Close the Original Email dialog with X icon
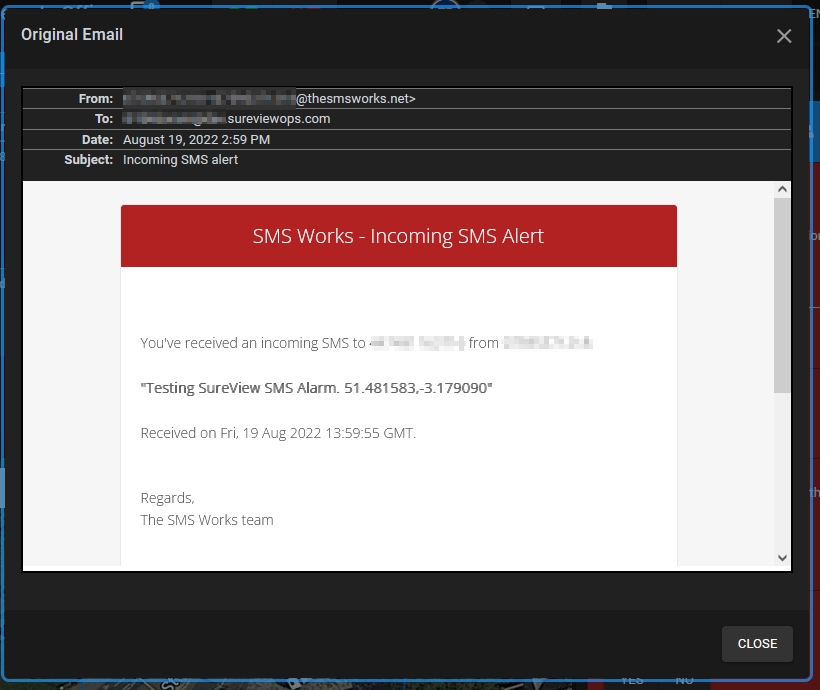This screenshot has height=690, width=820. pyautogui.click(x=783, y=36)
